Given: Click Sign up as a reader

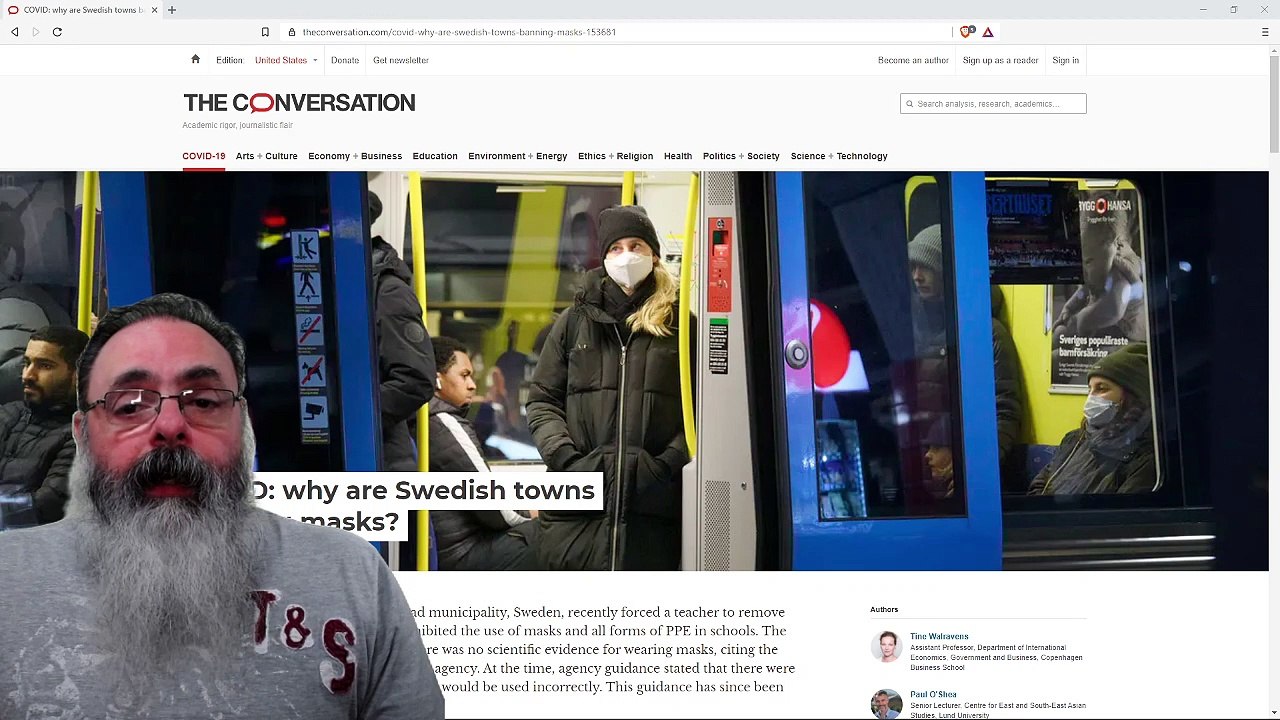Looking at the screenshot, I should [1000, 60].
